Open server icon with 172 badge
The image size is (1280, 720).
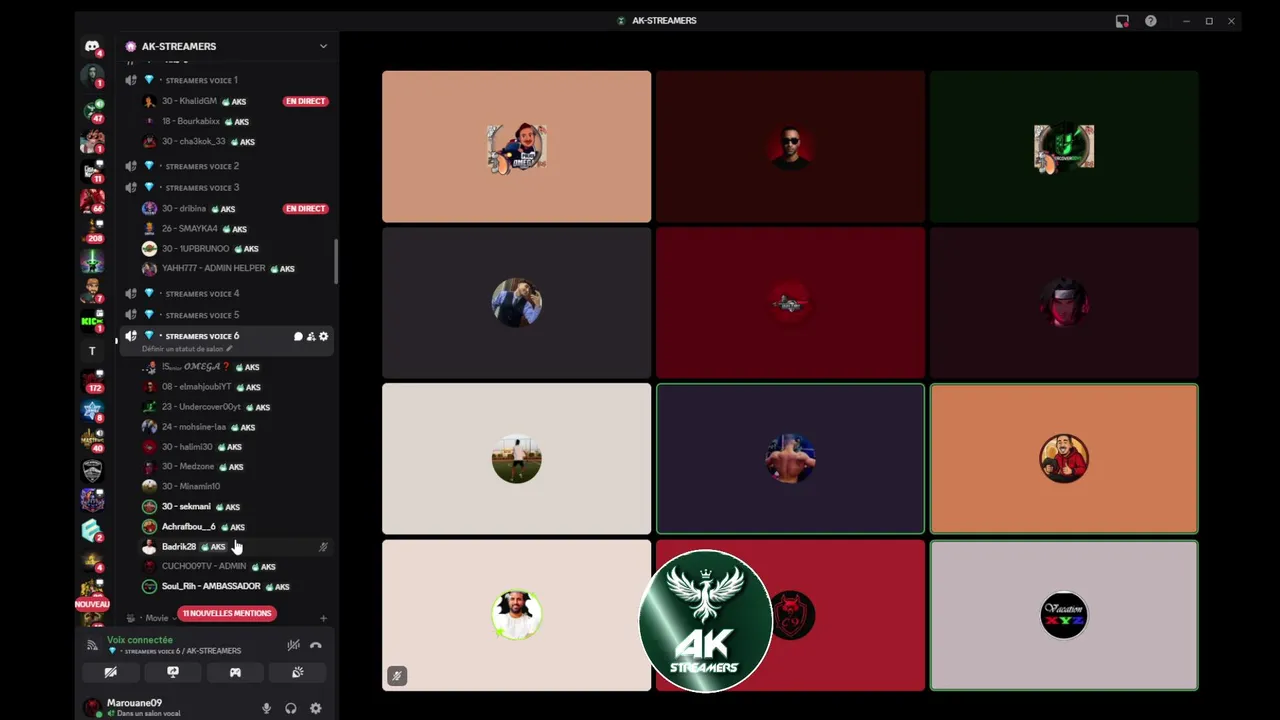coord(92,381)
